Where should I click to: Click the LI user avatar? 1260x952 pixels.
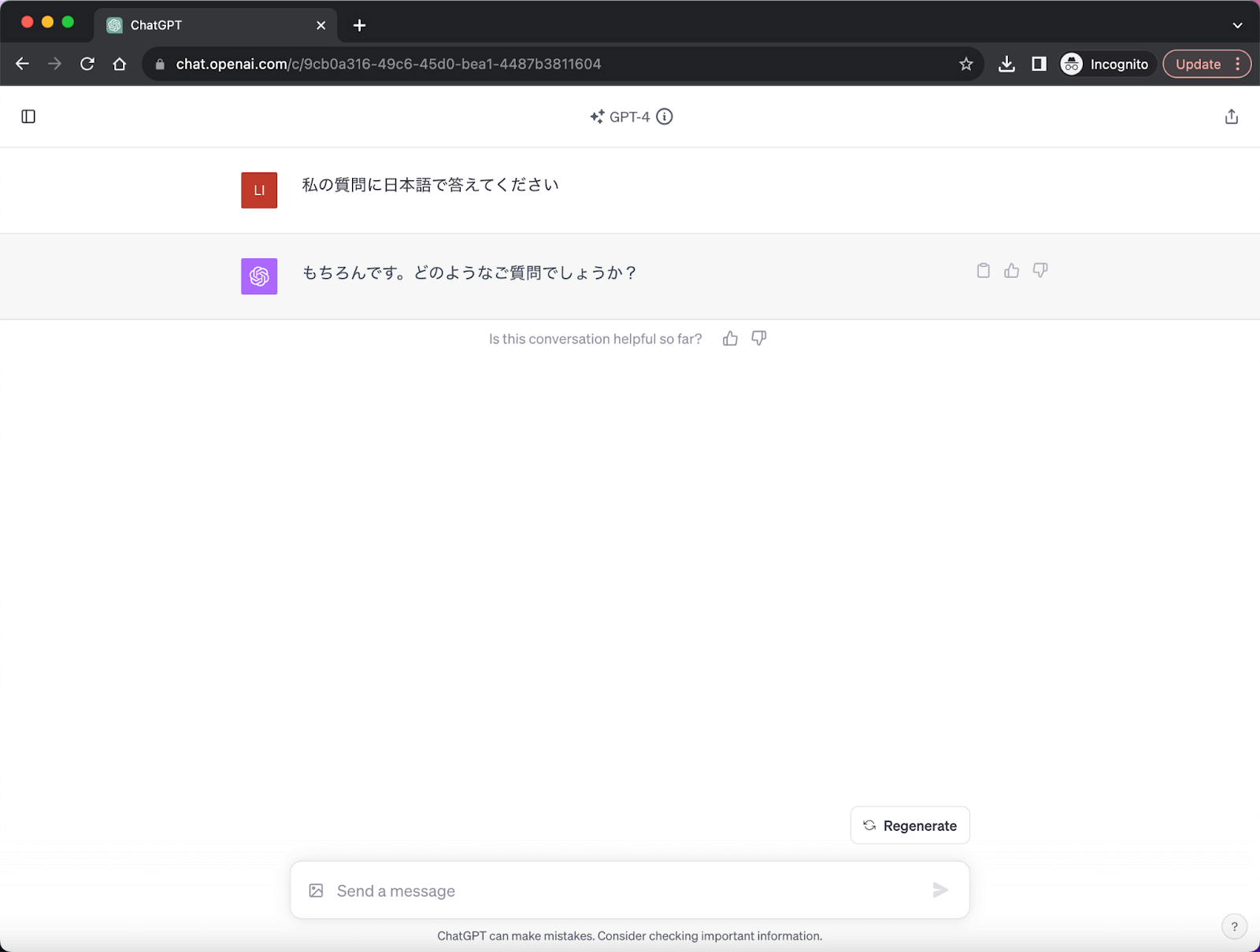click(259, 191)
